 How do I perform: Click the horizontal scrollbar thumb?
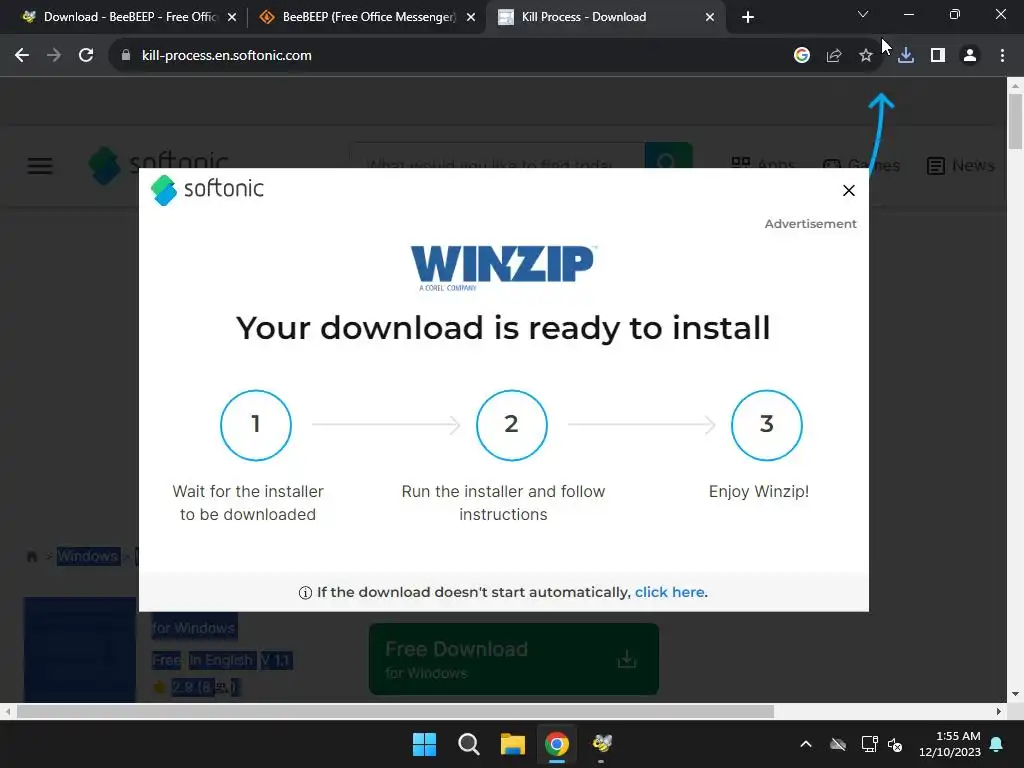[395, 711]
